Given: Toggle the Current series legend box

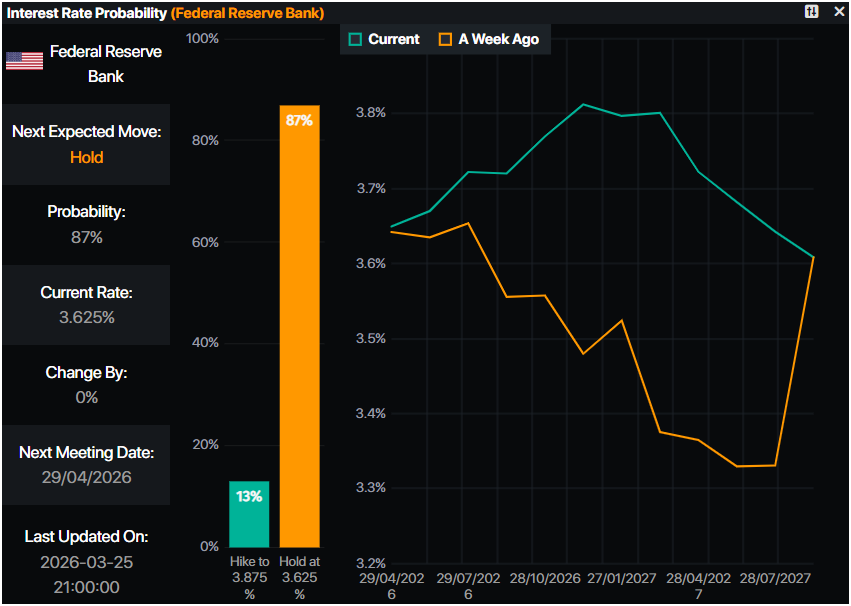Looking at the screenshot, I should (x=354, y=39).
